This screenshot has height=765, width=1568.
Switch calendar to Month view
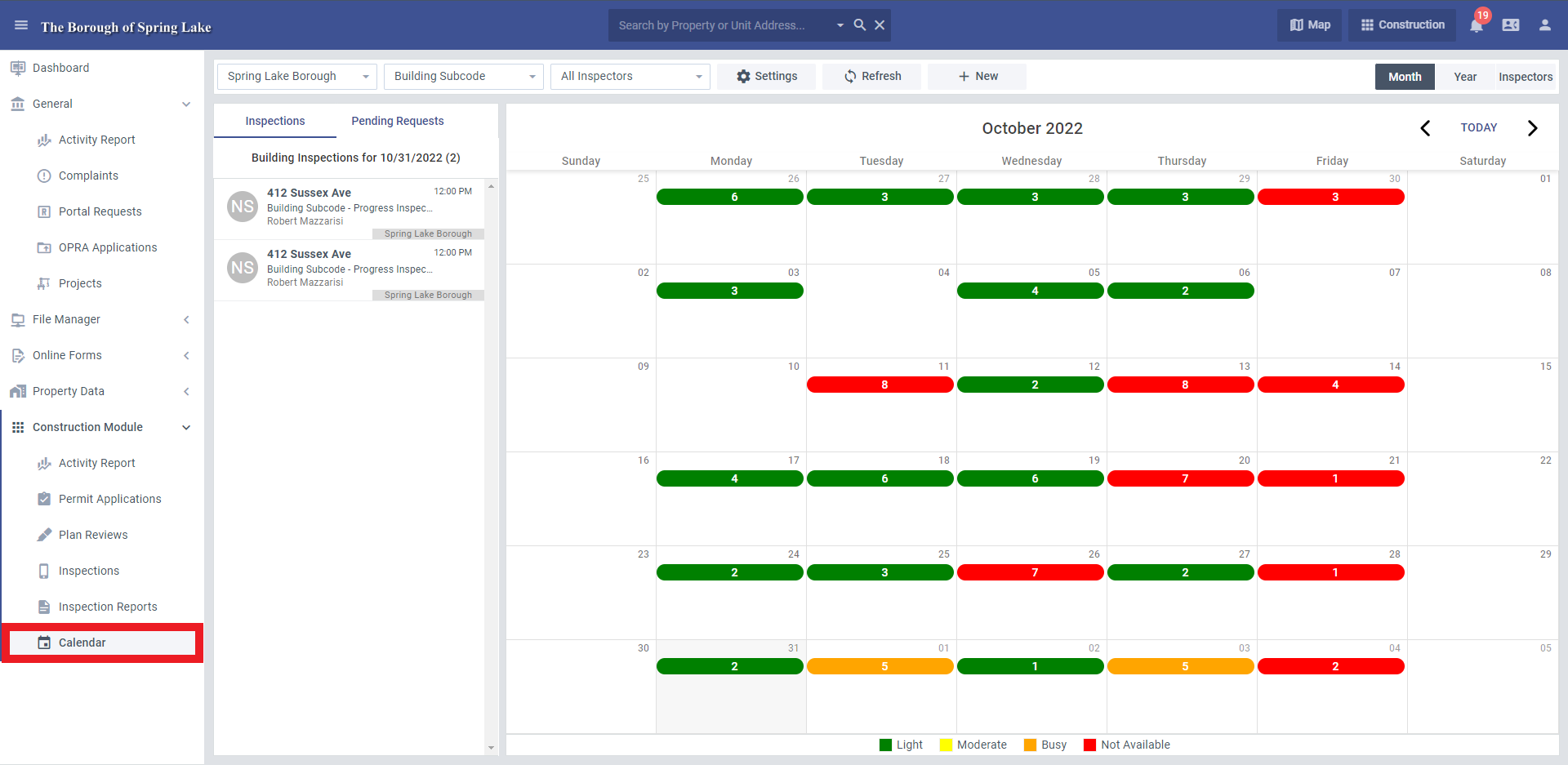pyautogui.click(x=1405, y=77)
